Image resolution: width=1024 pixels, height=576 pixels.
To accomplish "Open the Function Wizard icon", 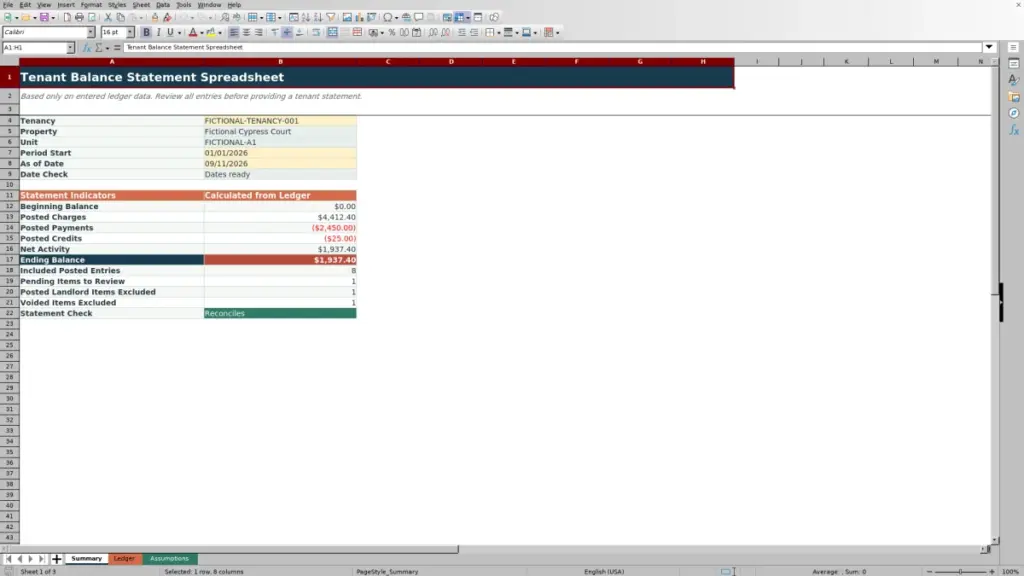I will point(86,47).
